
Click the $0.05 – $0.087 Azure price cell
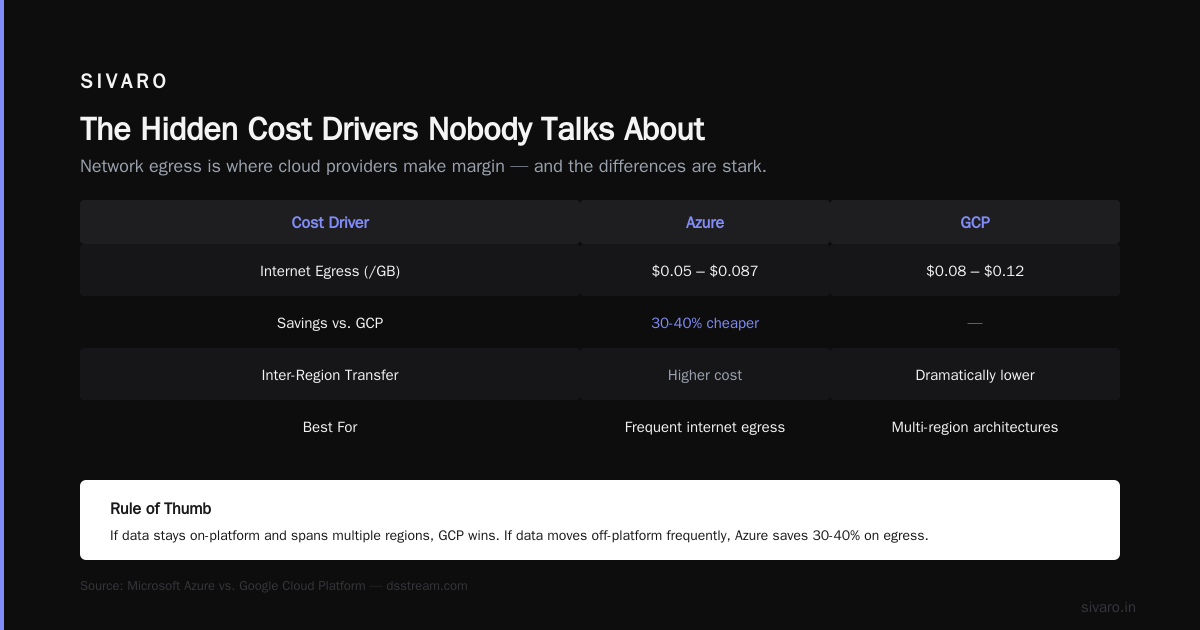[705, 271]
